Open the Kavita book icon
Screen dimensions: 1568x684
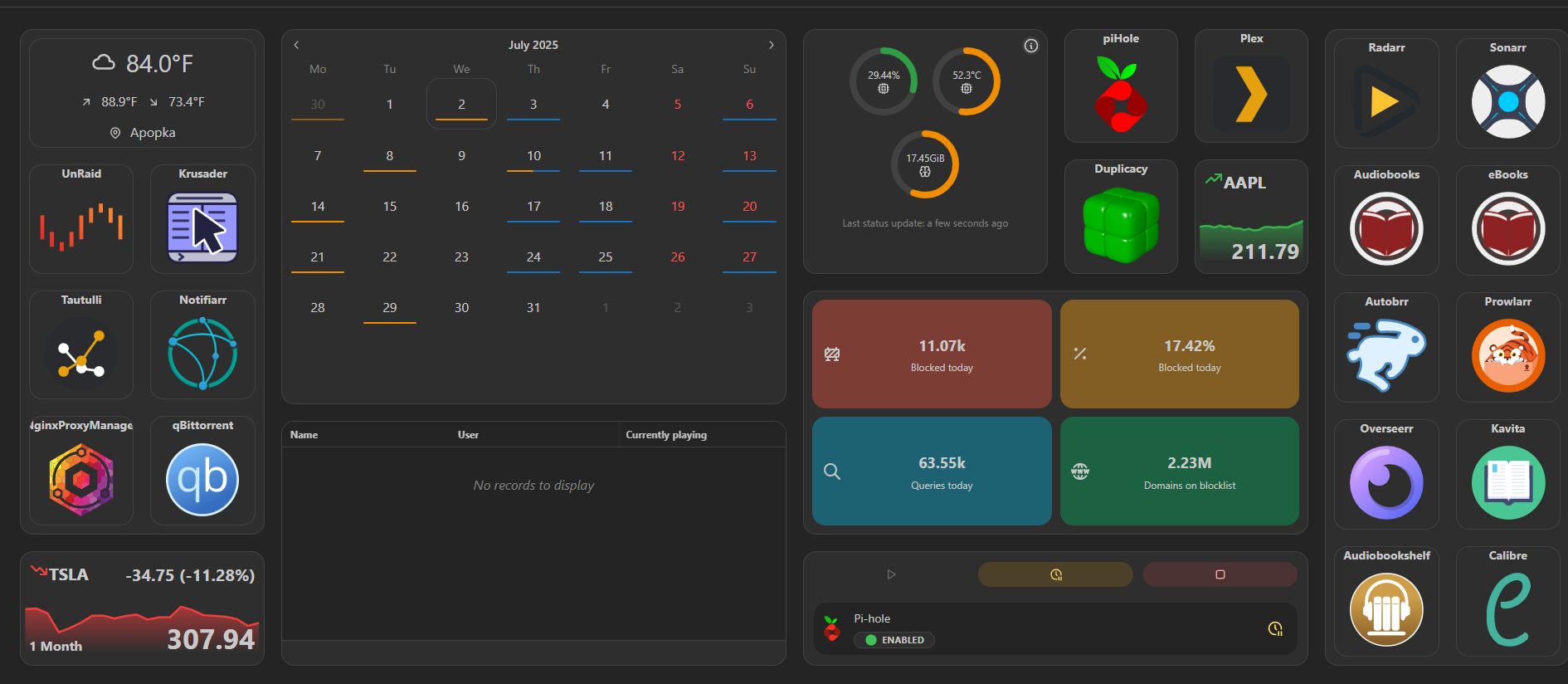point(1508,483)
